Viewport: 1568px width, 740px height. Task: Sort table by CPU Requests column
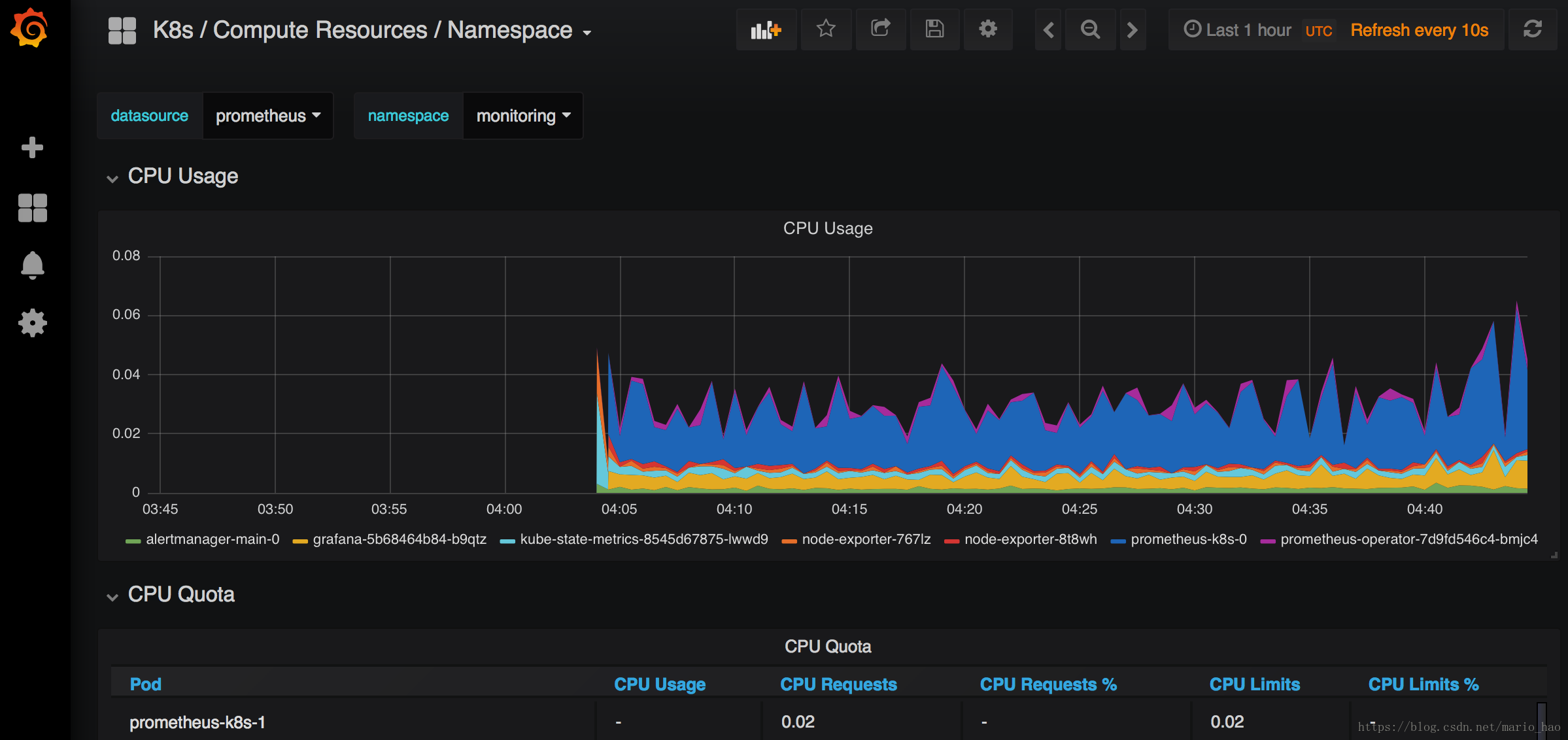[838, 684]
